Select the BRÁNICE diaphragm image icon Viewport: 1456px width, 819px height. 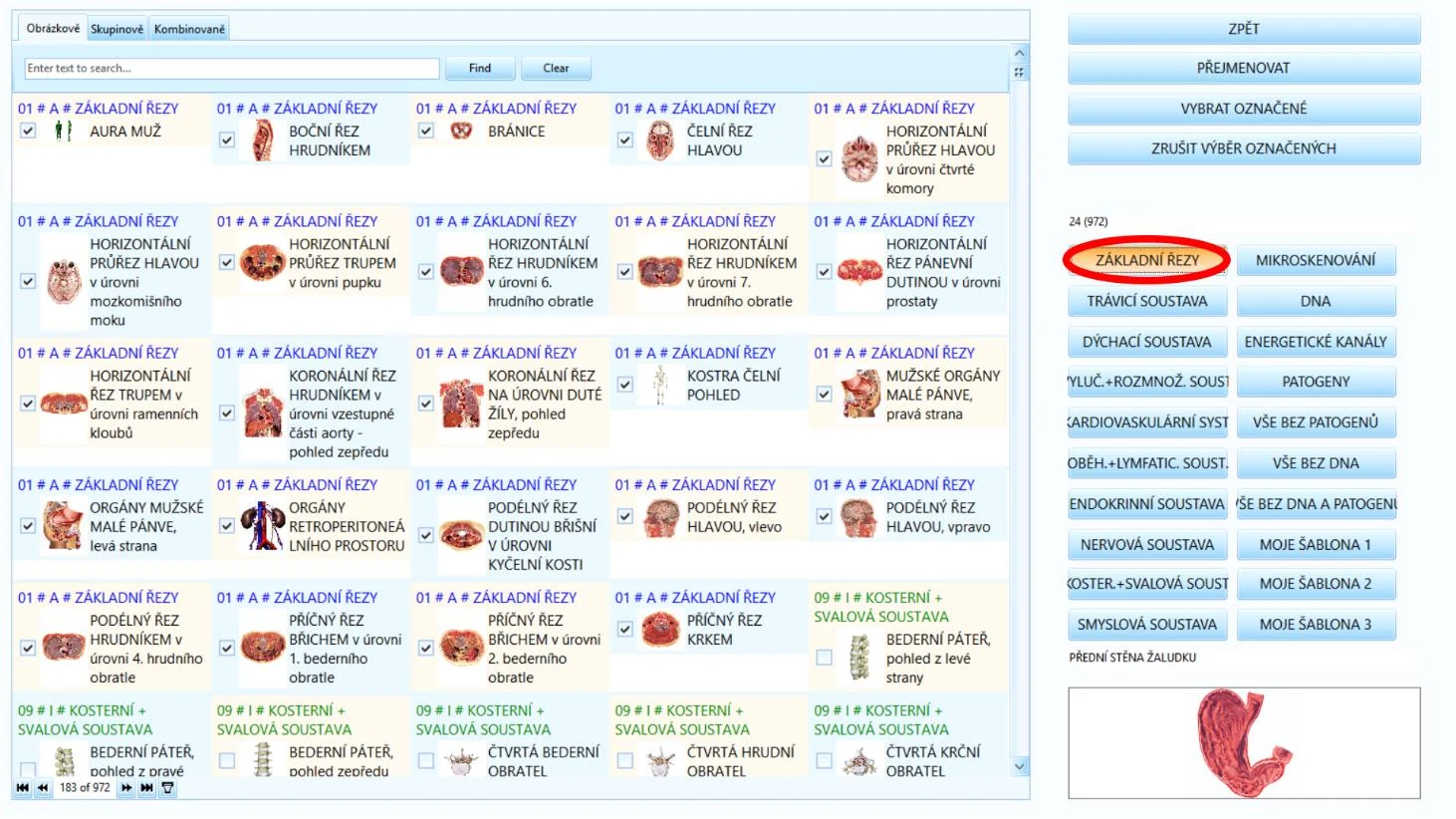(x=461, y=131)
